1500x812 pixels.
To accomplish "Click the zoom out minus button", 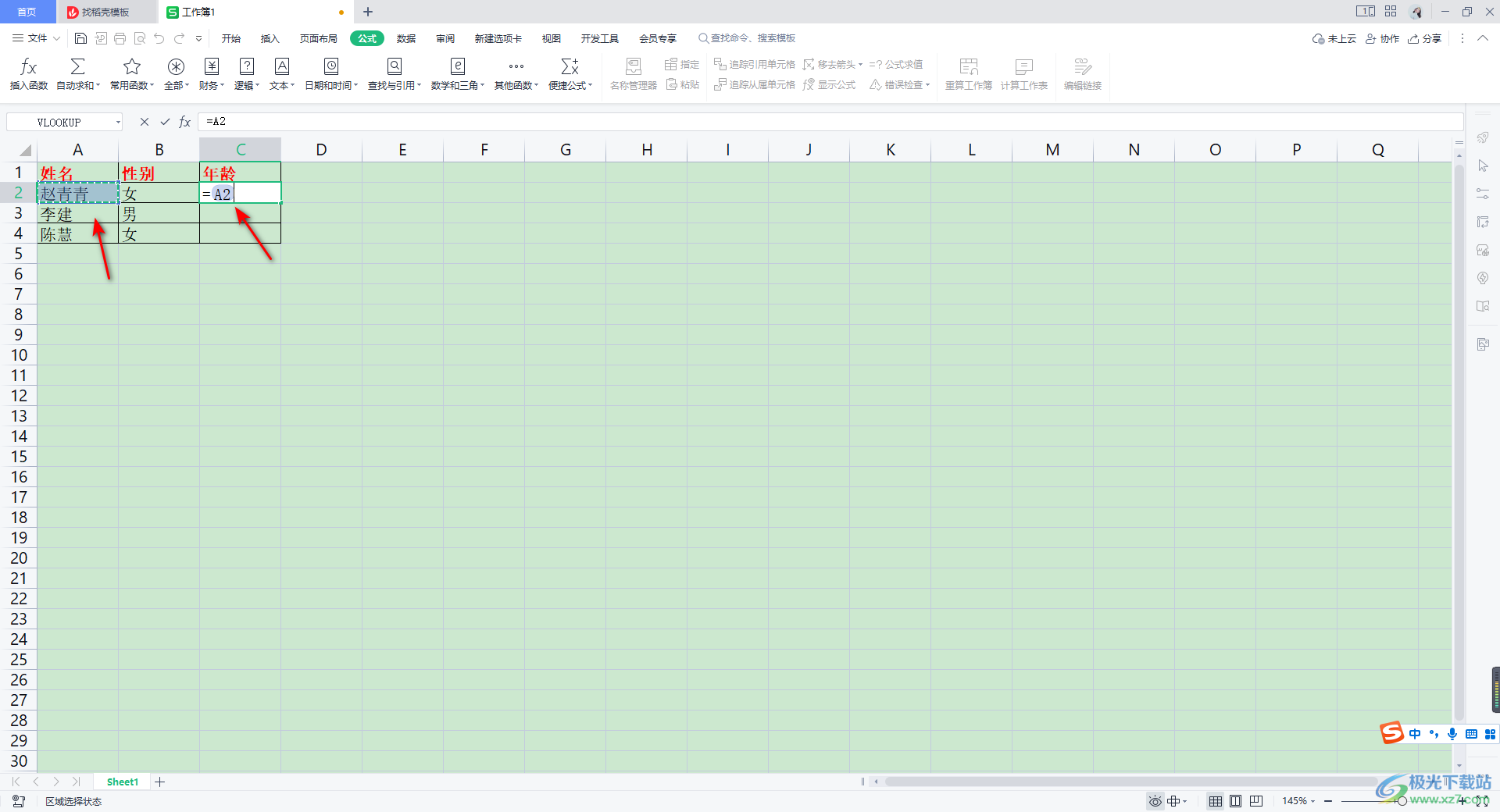I will tap(1328, 801).
